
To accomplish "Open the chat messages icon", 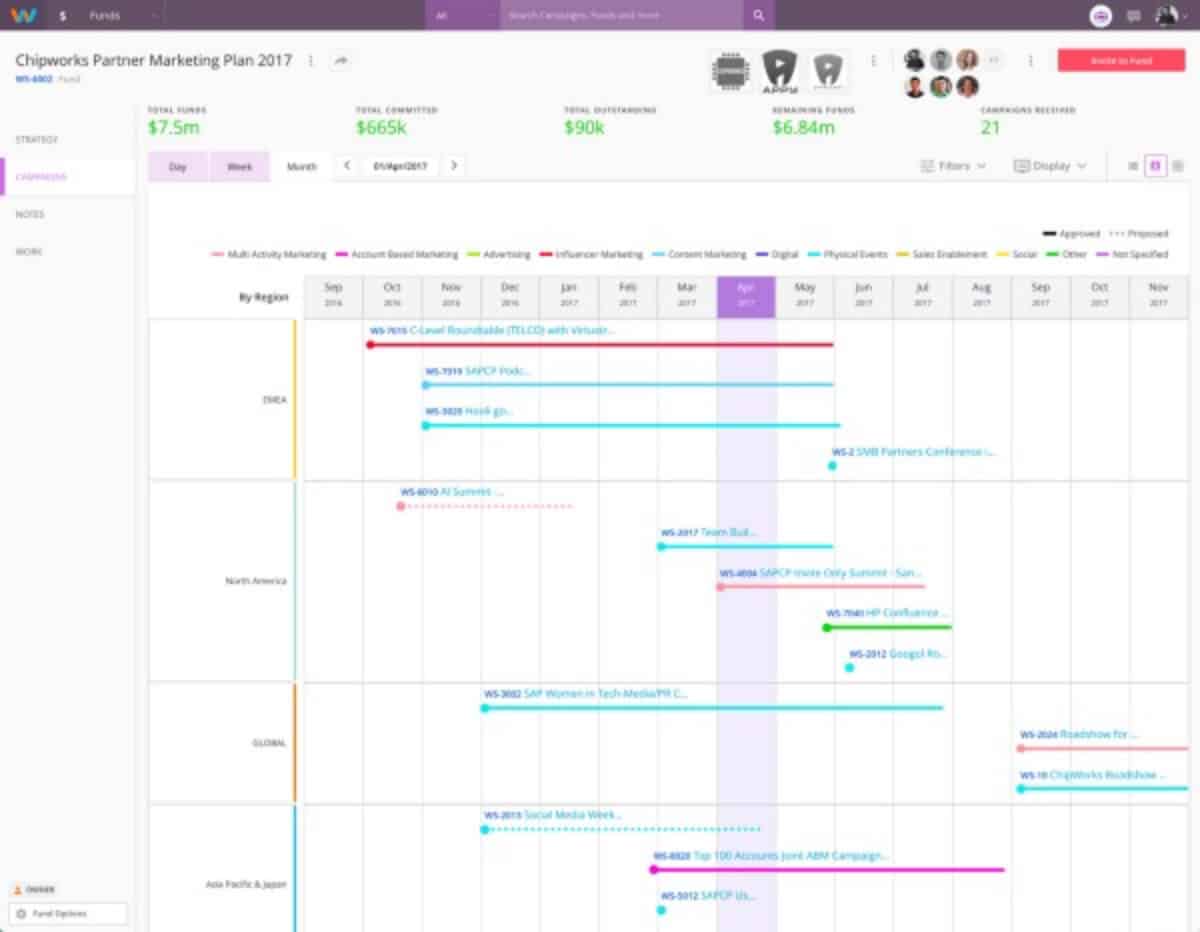I will pyautogui.click(x=1133, y=16).
